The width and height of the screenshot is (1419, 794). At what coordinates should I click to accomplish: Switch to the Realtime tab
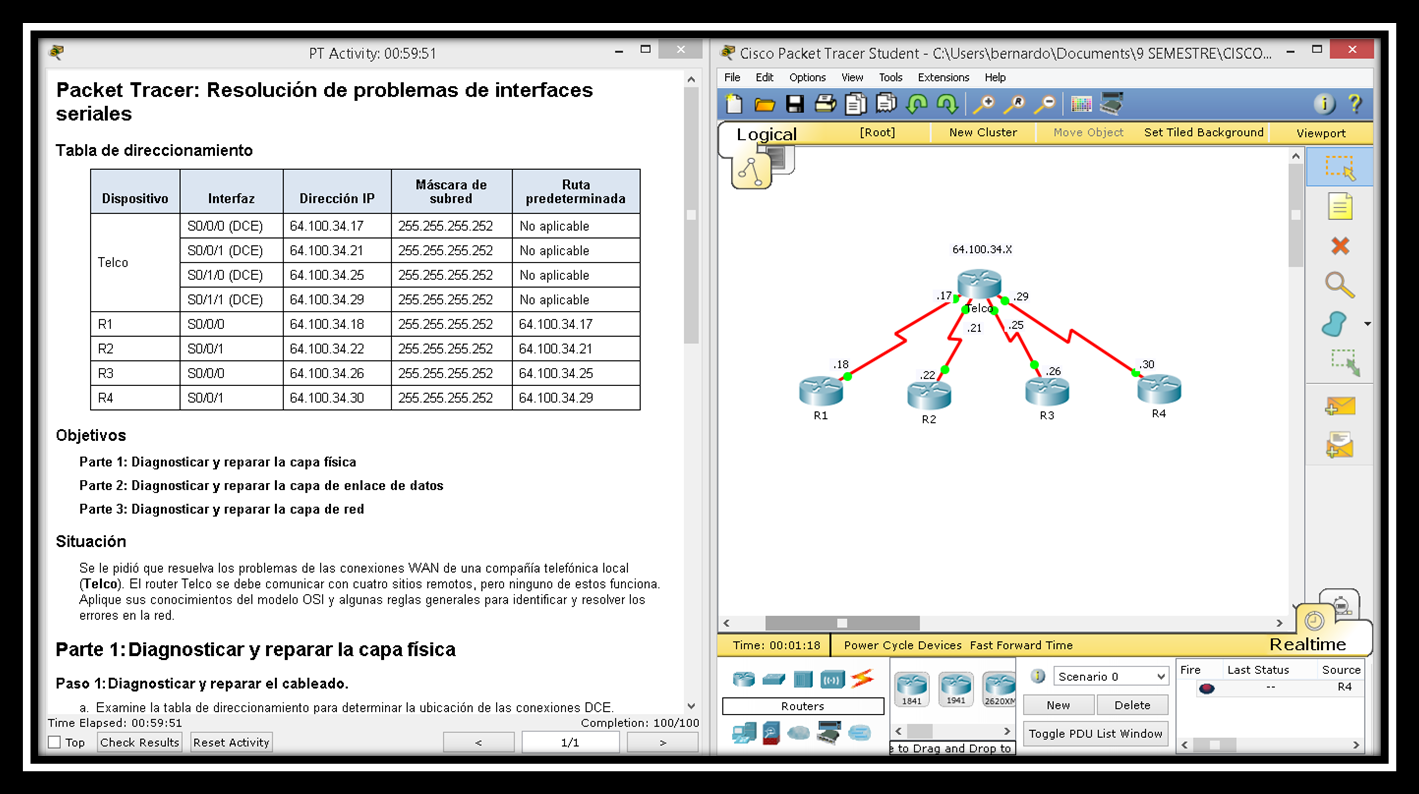(1311, 644)
